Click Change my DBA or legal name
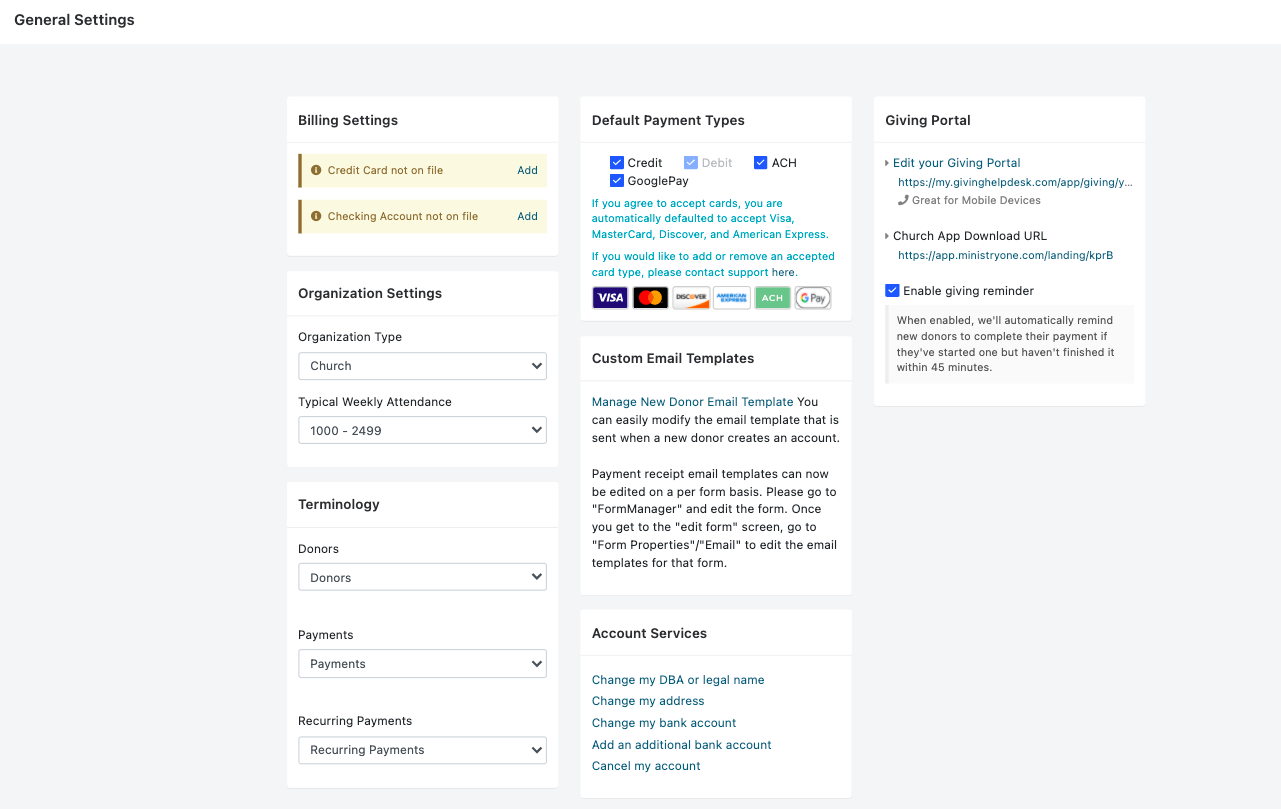 [678, 680]
